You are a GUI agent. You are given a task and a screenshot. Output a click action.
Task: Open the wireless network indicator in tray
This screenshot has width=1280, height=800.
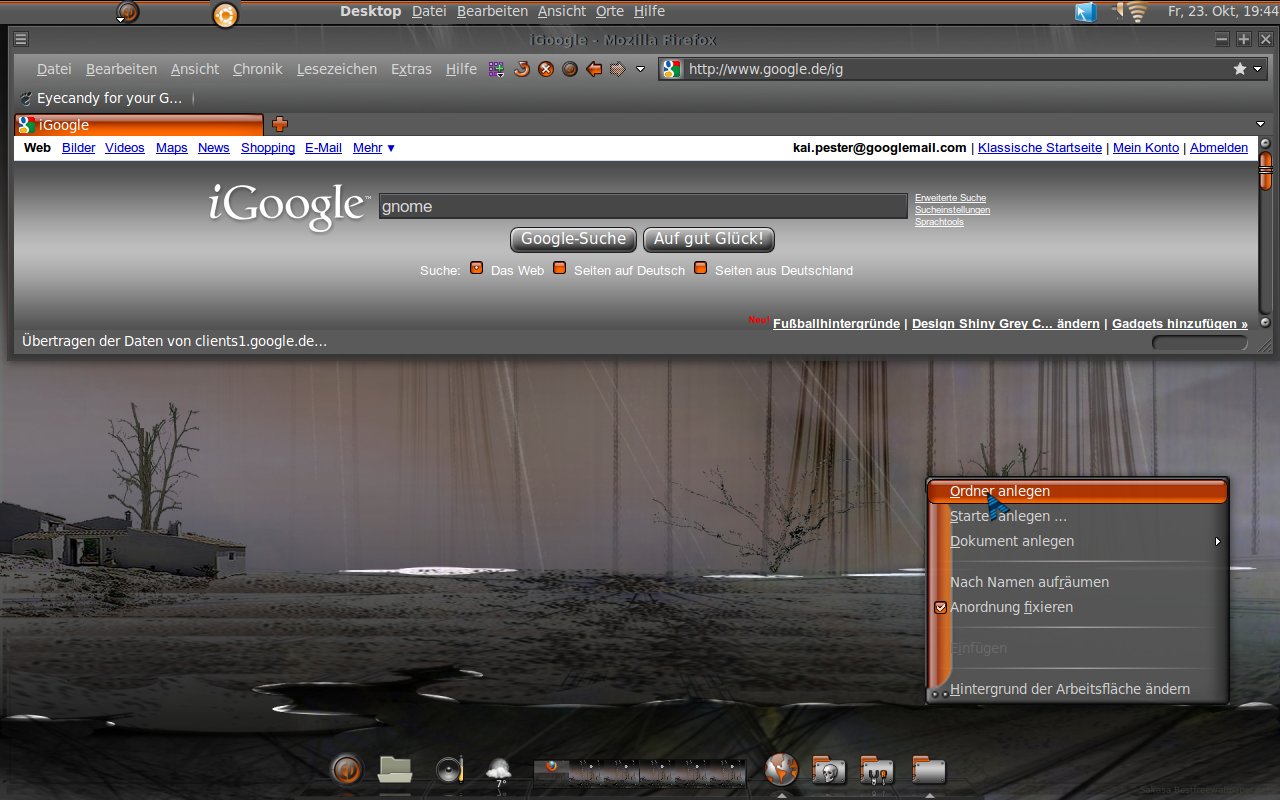click(1139, 13)
